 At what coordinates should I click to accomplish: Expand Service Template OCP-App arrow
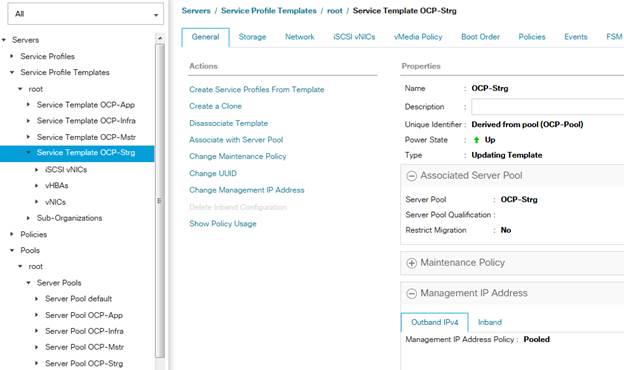click(28, 105)
